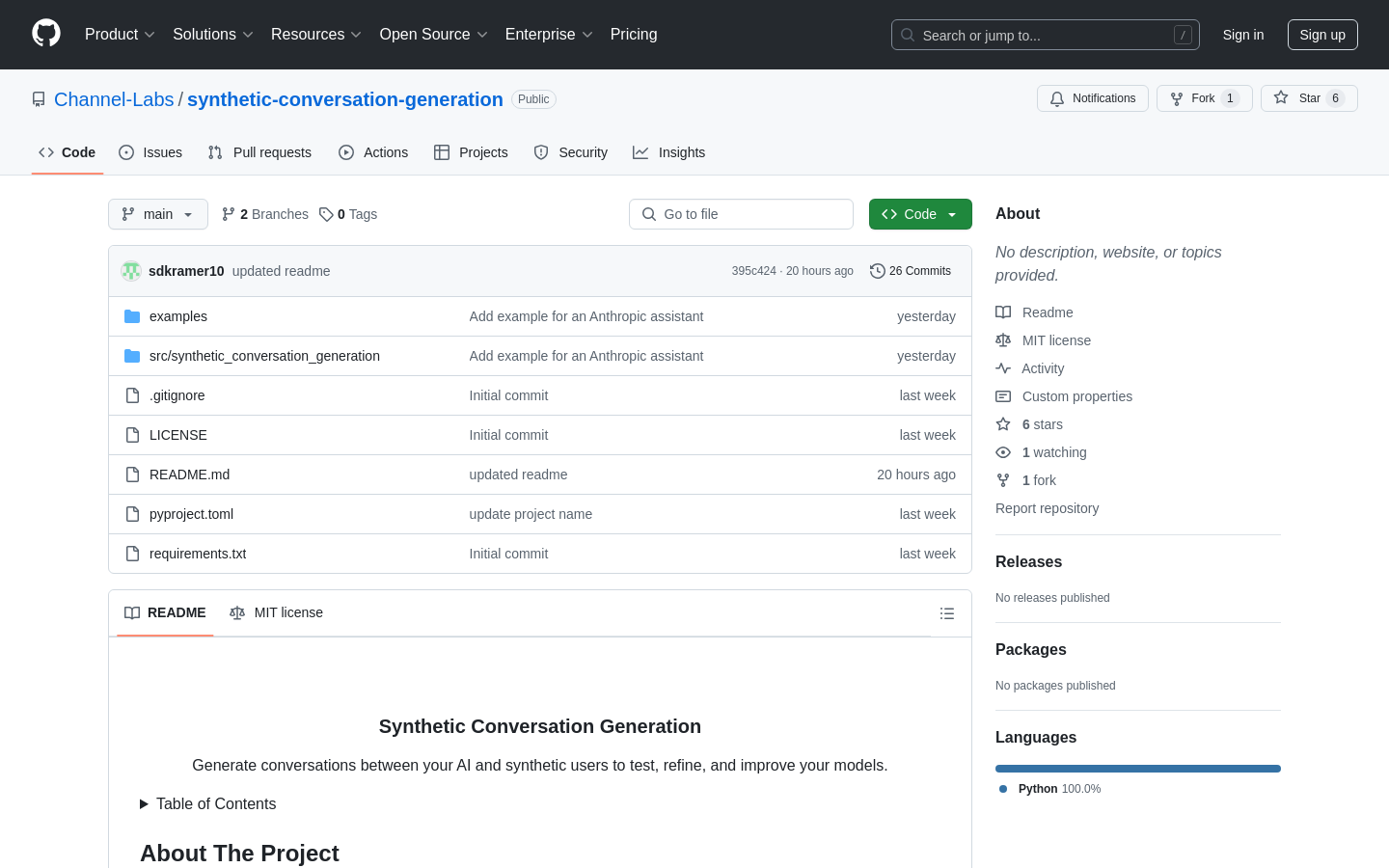Switch to the Insights tab
Image resolution: width=1389 pixels, height=868 pixels.
[669, 152]
